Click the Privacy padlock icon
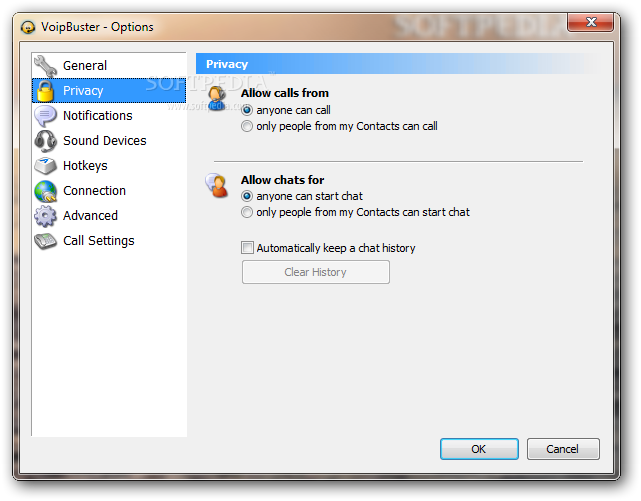 coord(45,91)
